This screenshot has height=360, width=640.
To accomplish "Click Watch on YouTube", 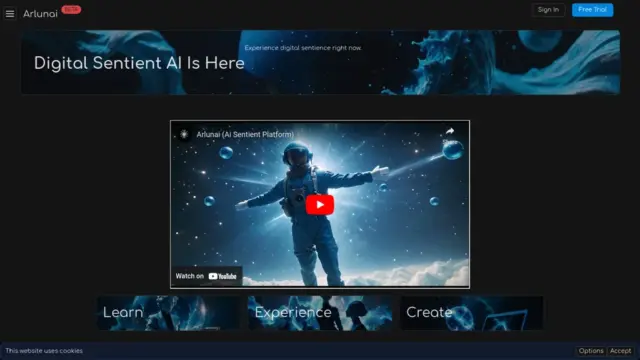I will [206, 276].
